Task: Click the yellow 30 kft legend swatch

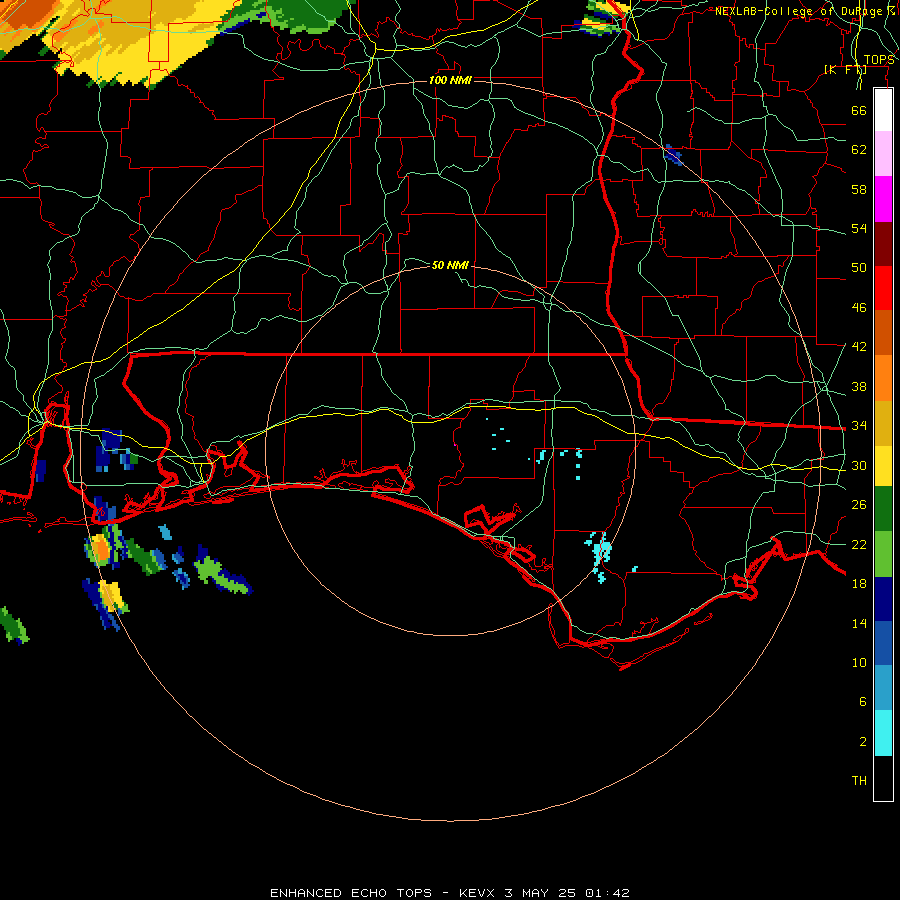Action: pos(883,465)
